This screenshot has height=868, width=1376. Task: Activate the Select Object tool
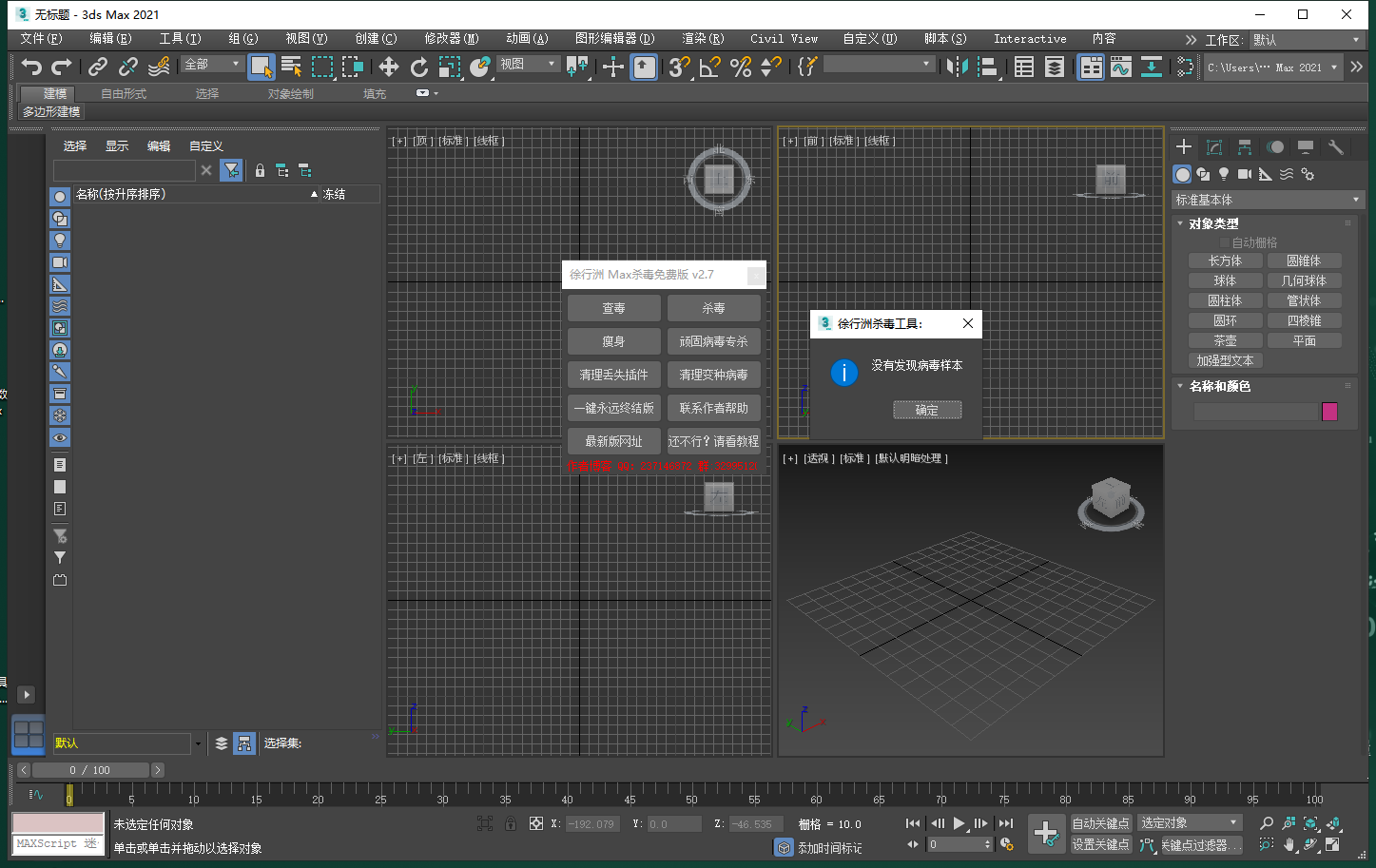(261, 67)
